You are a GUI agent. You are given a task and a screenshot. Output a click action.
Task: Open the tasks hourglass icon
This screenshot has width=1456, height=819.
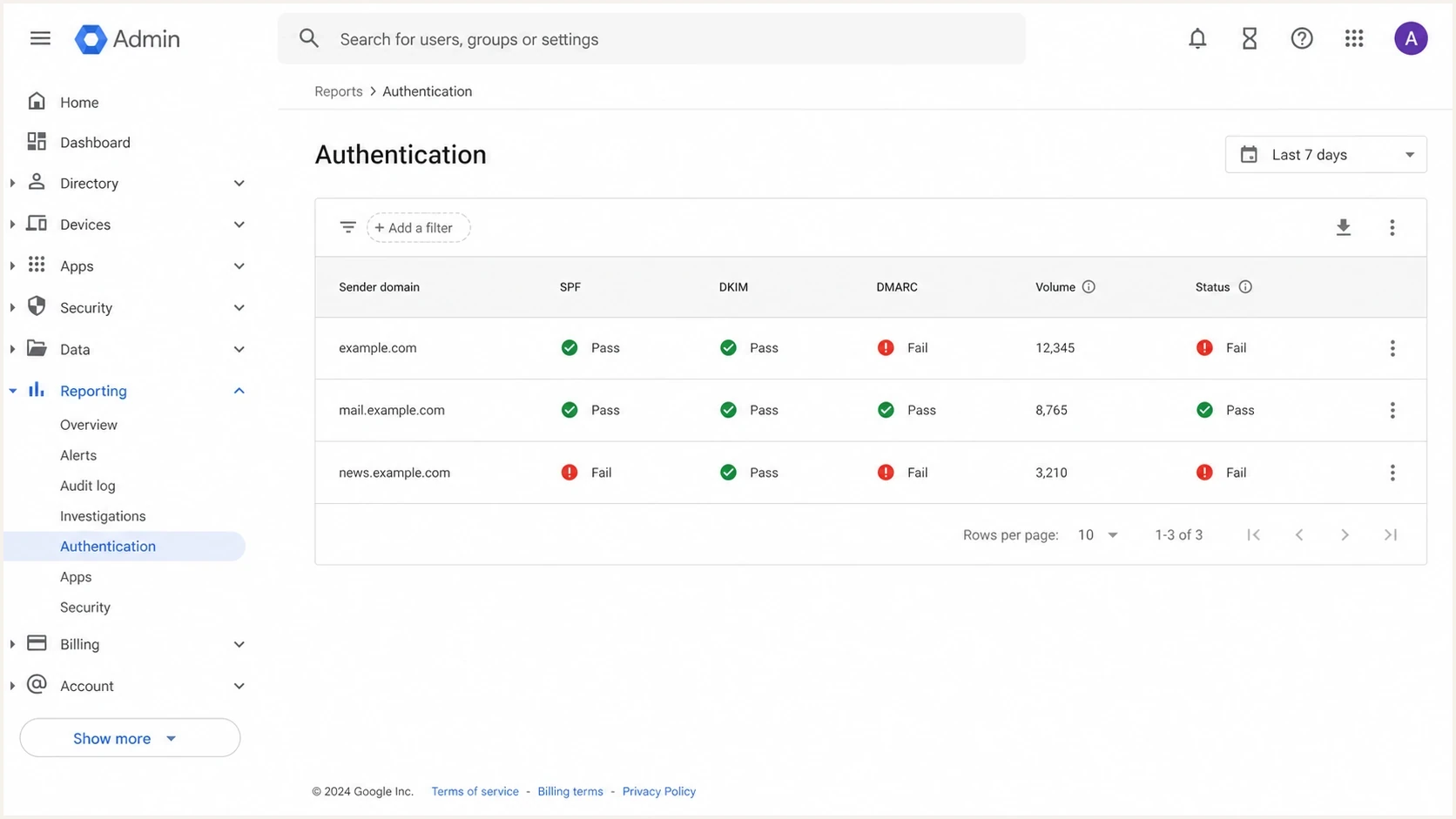[x=1250, y=38]
